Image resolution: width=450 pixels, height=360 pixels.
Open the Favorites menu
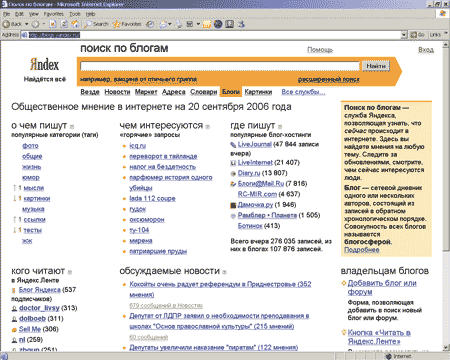[x=53, y=14]
